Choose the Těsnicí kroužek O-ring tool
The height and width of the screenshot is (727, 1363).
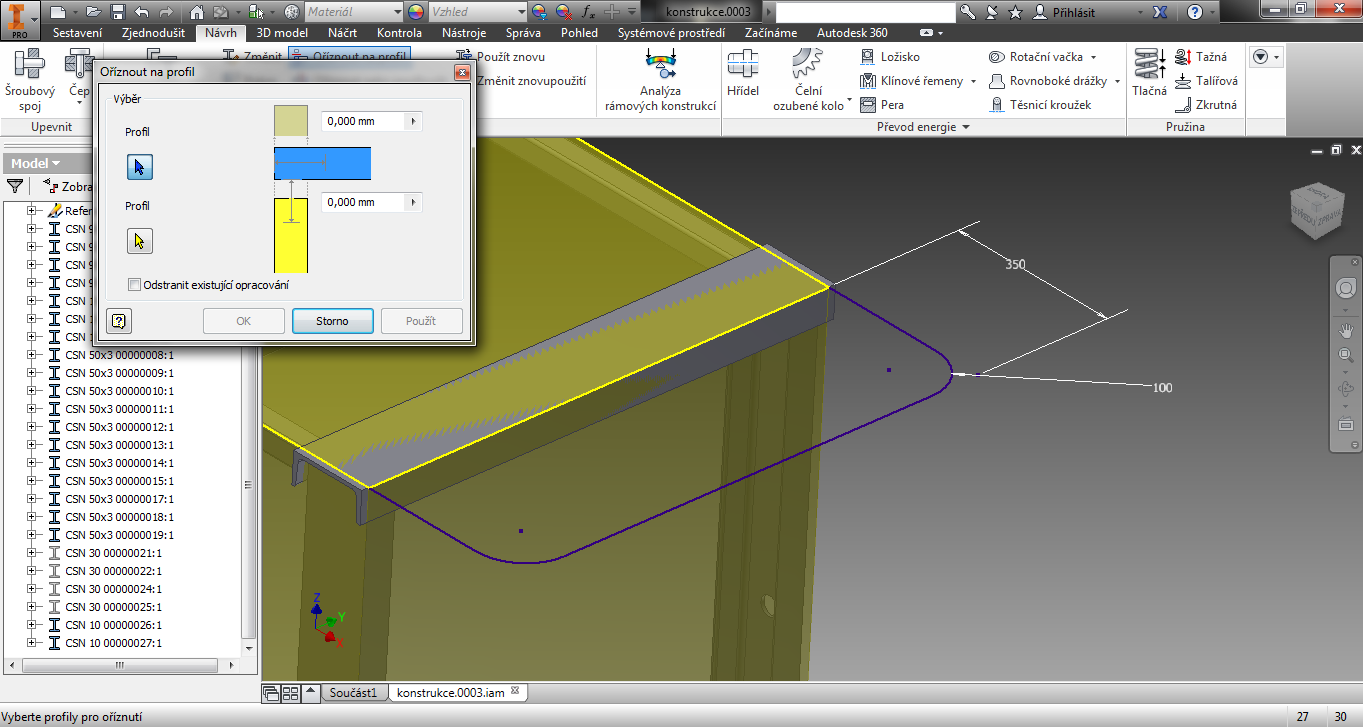[x=1040, y=105]
